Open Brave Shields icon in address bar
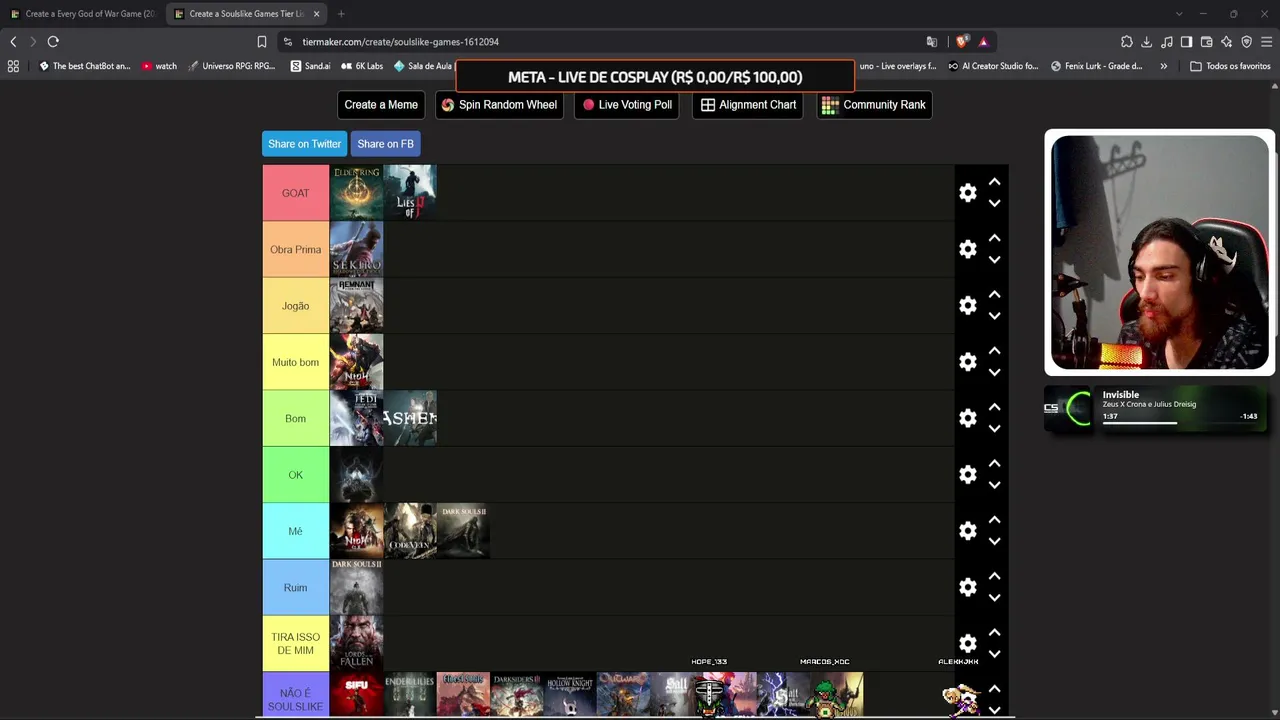1280x720 pixels. 962,42
